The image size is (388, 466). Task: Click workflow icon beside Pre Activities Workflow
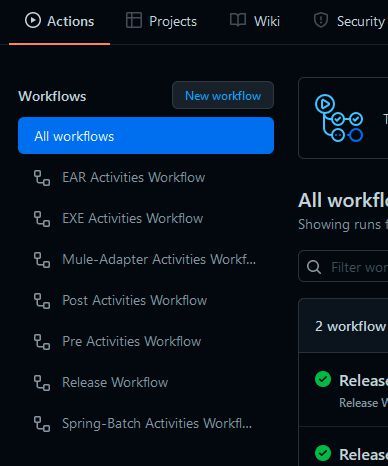coord(42,342)
